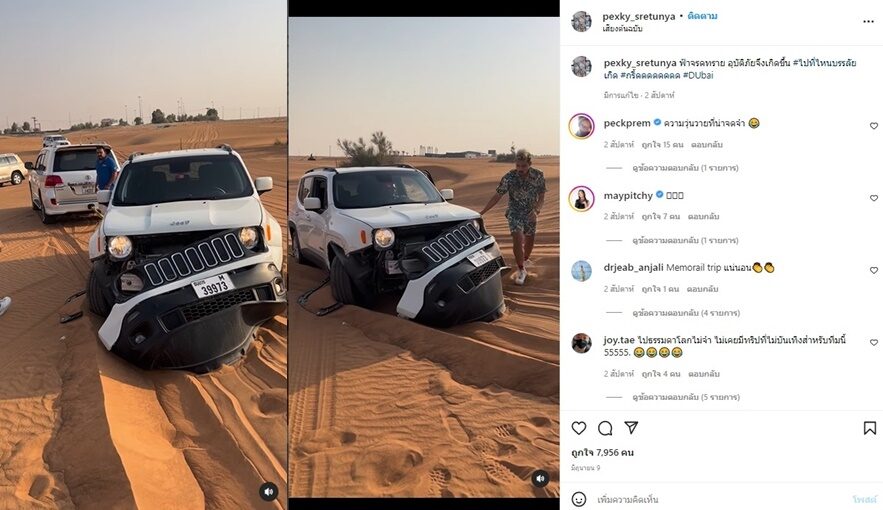Open pexky_sretunya profile picture in header
This screenshot has width=883, height=510.
pyautogui.click(x=581, y=21)
